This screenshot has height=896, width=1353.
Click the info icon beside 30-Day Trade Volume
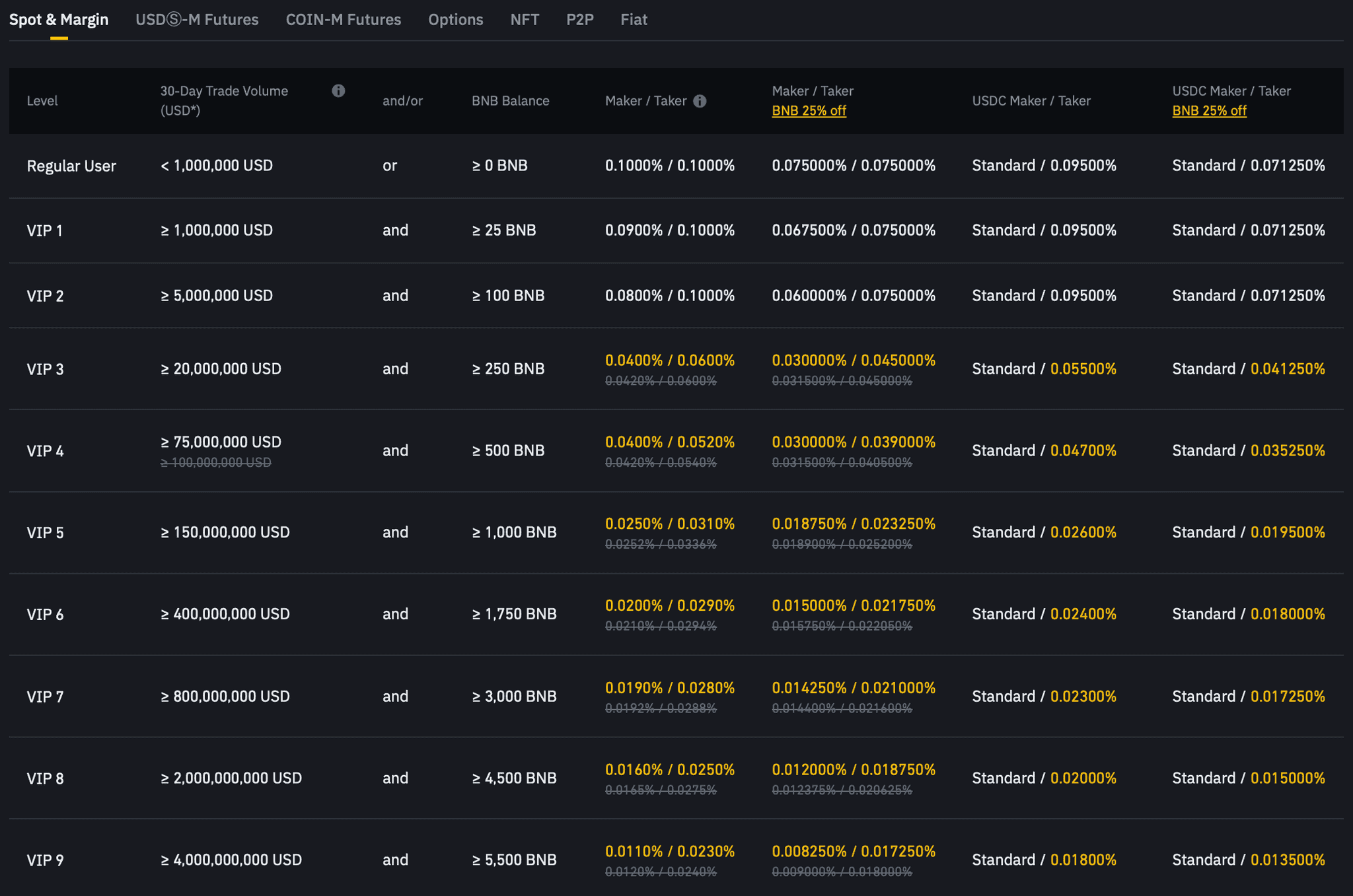pos(339,91)
